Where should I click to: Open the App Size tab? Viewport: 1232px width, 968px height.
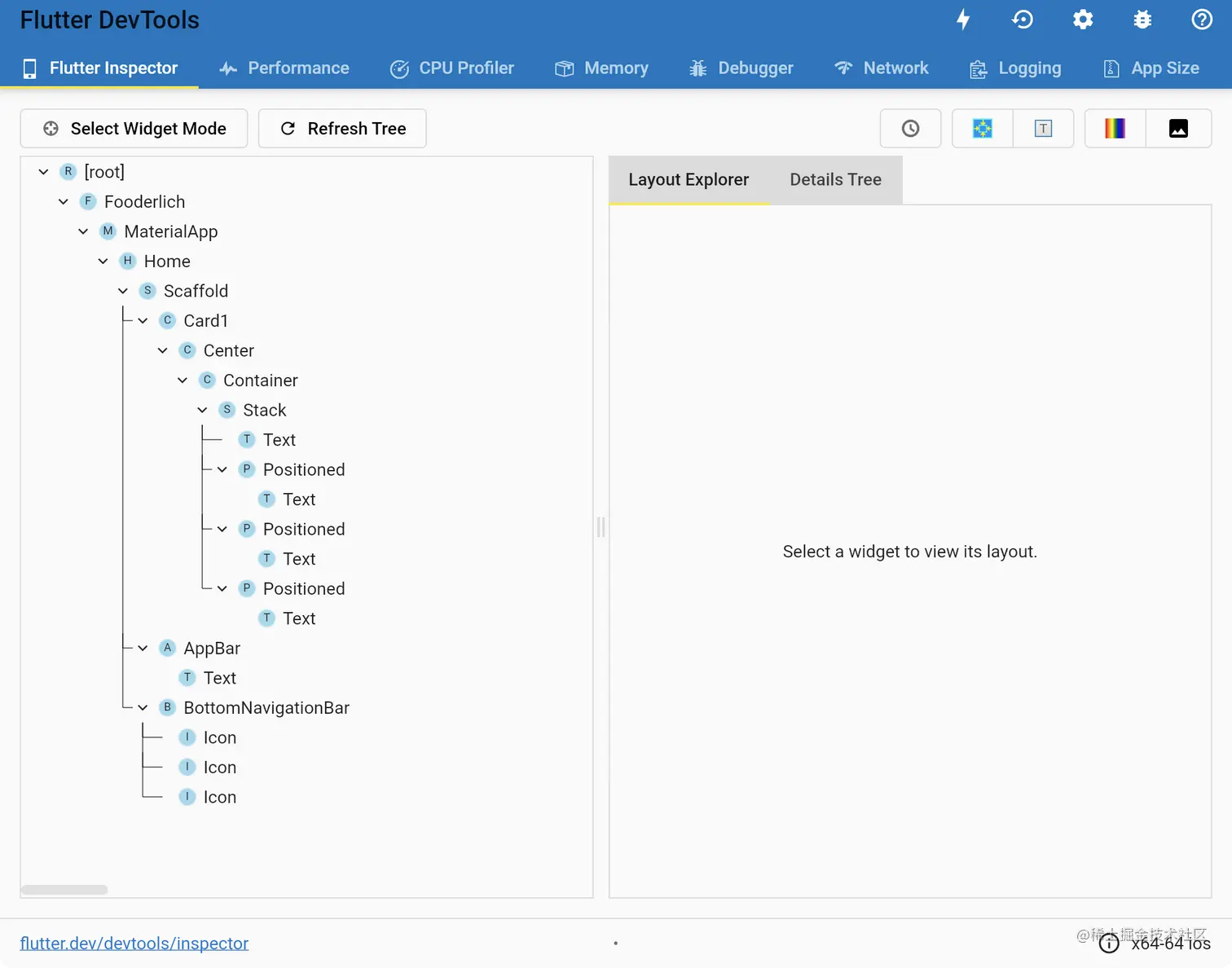(x=1151, y=68)
